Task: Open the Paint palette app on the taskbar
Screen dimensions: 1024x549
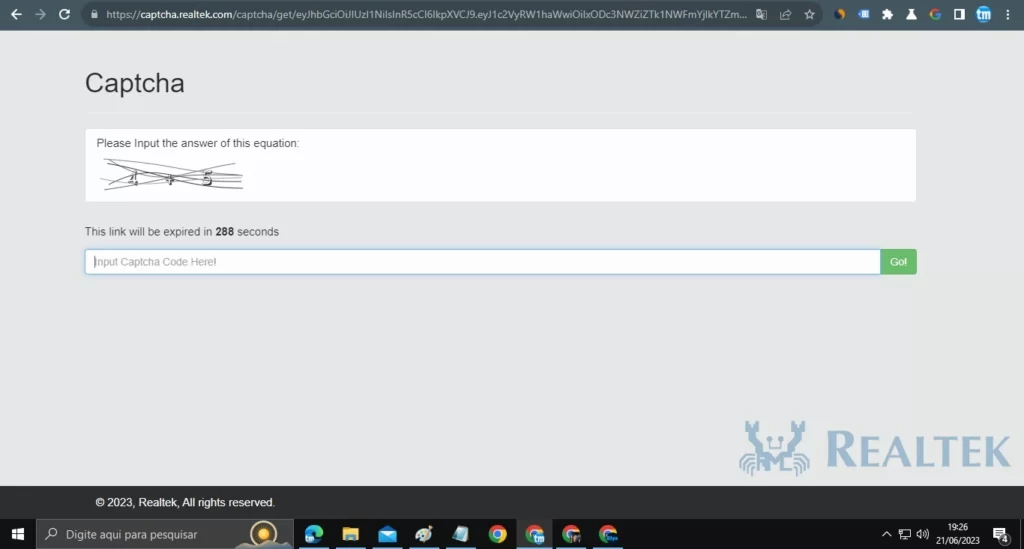Action: [424, 534]
